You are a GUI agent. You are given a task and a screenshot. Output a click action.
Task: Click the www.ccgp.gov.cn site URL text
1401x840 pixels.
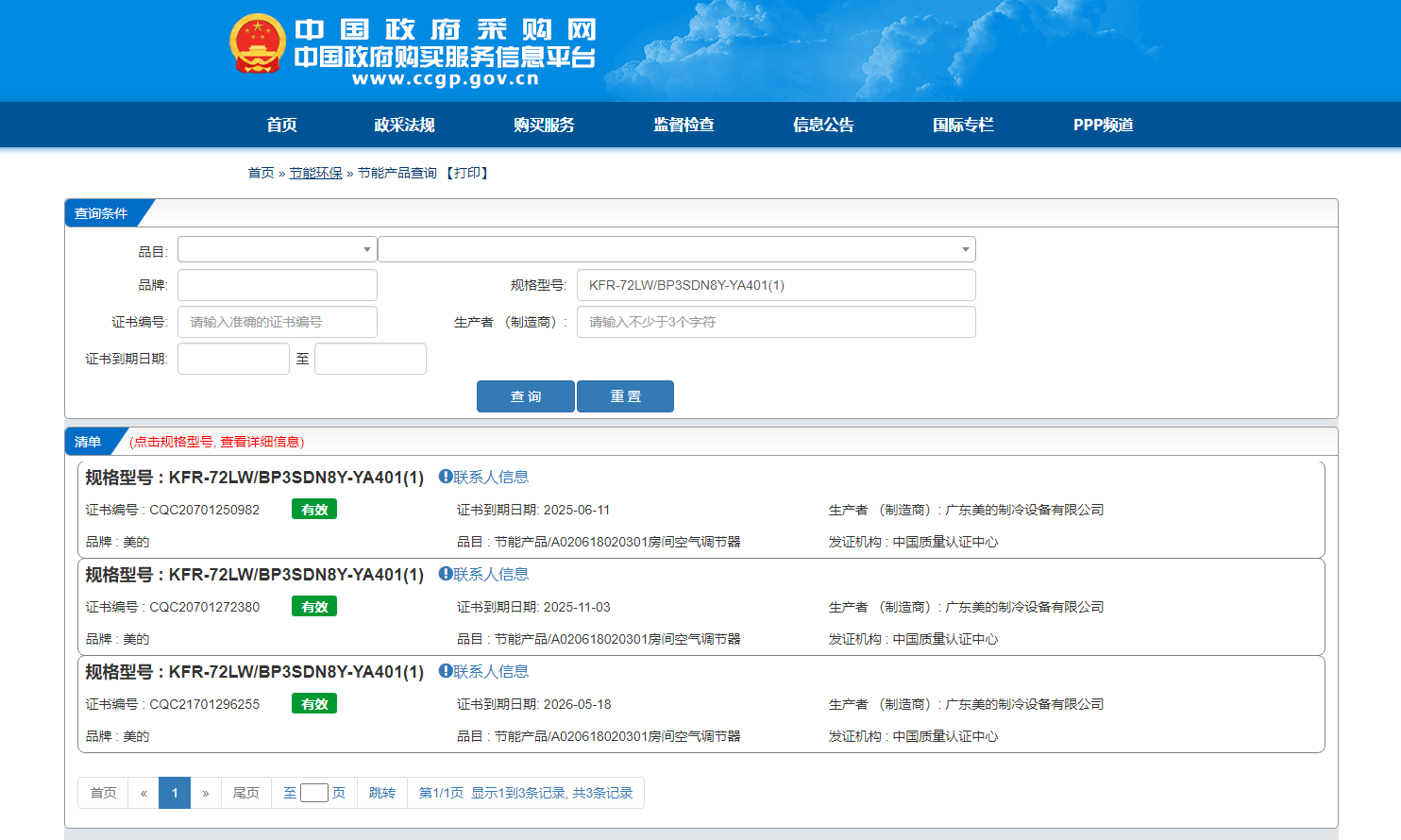pyautogui.click(x=445, y=79)
